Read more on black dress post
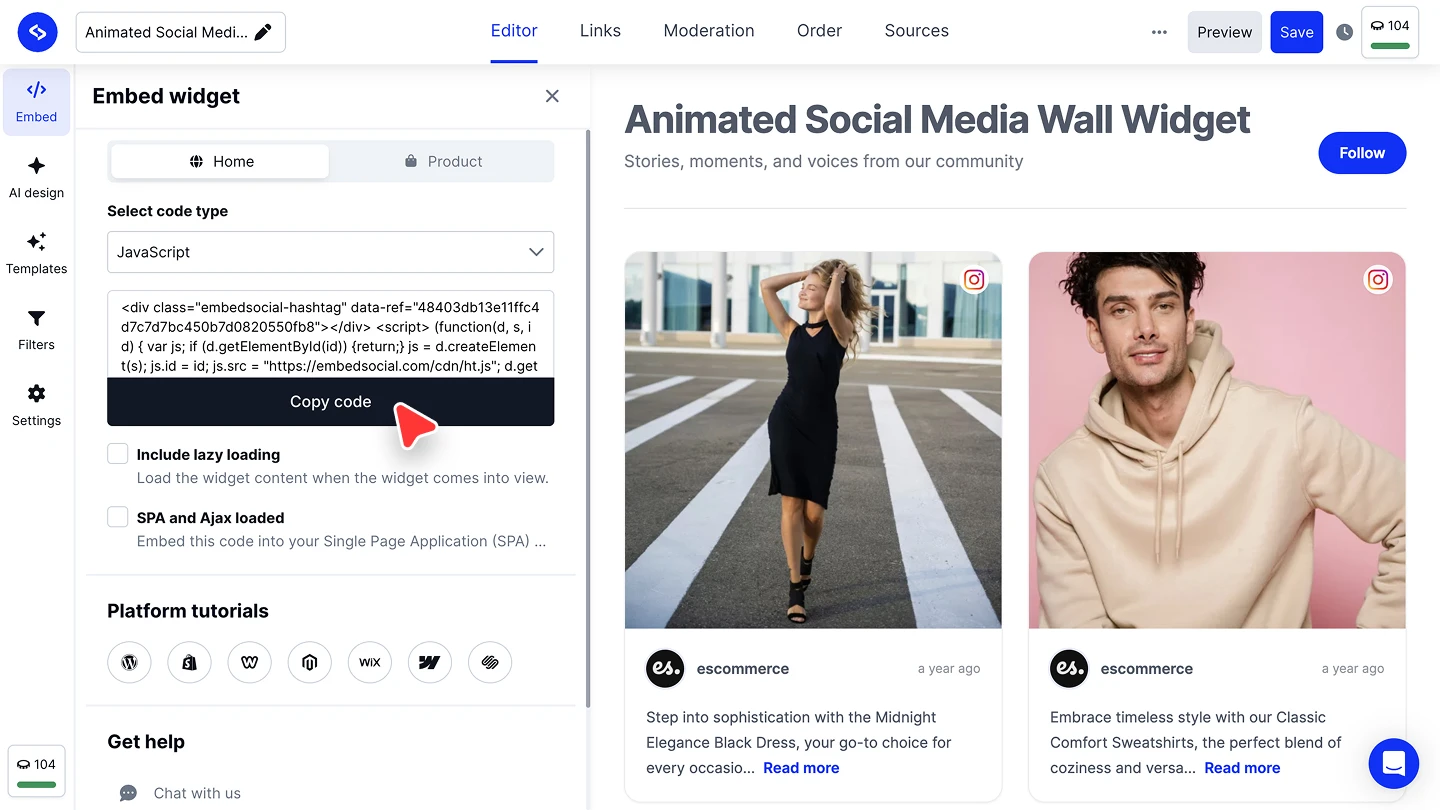This screenshot has height=810, width=1440. pos(801,768)
